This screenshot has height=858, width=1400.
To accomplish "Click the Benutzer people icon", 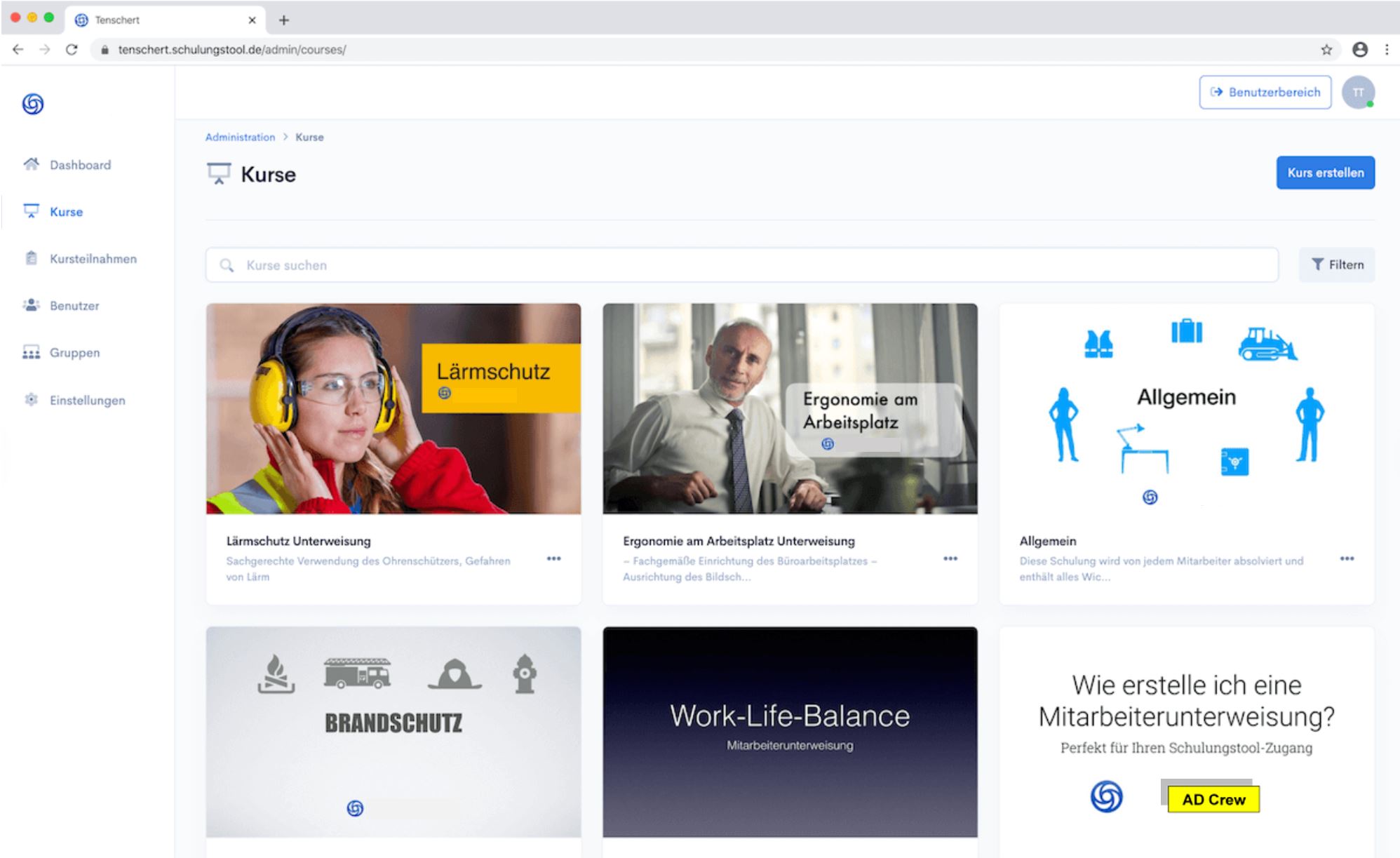I will click(x=31, y=305).
